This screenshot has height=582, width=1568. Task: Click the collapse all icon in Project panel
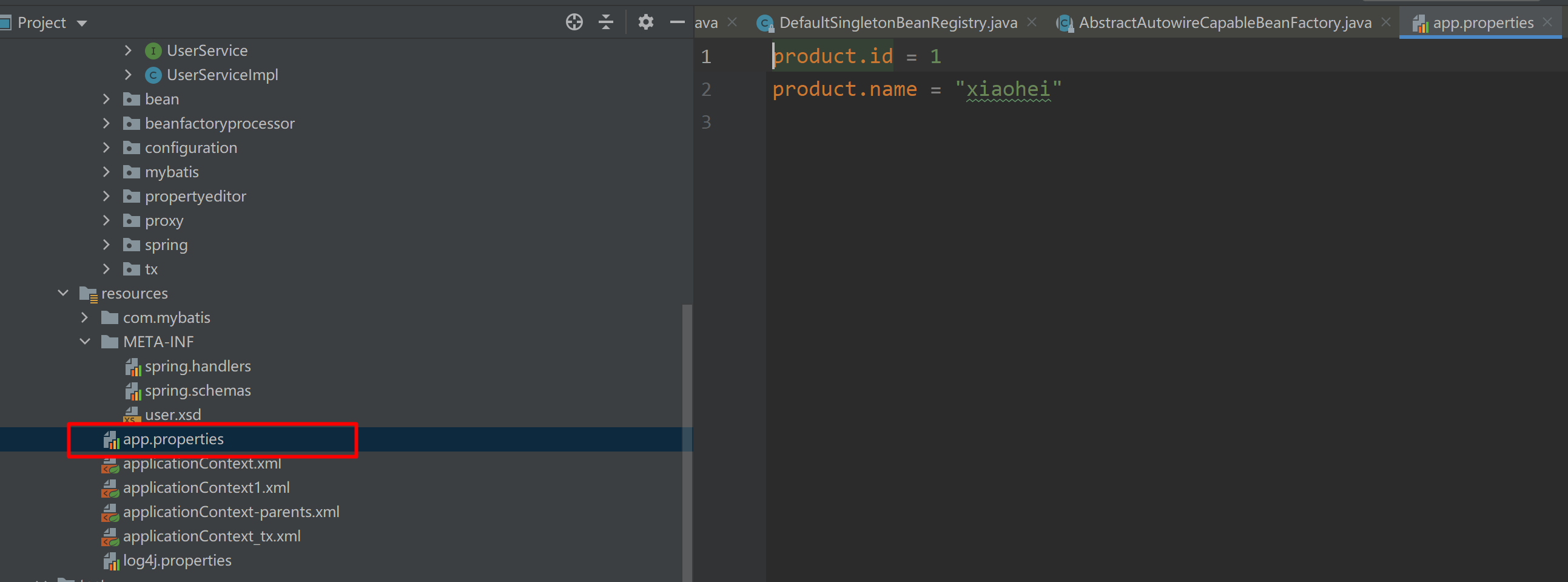coord(605,22)
